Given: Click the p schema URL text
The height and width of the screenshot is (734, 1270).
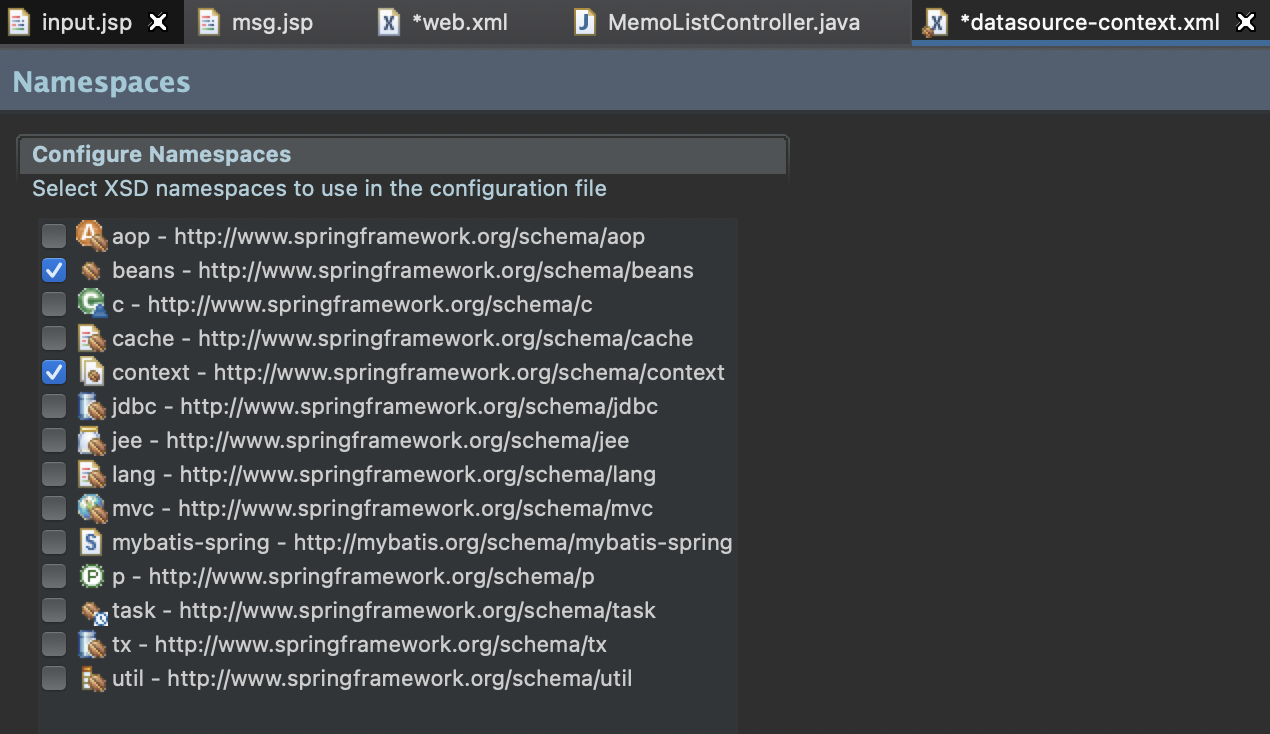Looking at the screenshot, I should (372, 576).
